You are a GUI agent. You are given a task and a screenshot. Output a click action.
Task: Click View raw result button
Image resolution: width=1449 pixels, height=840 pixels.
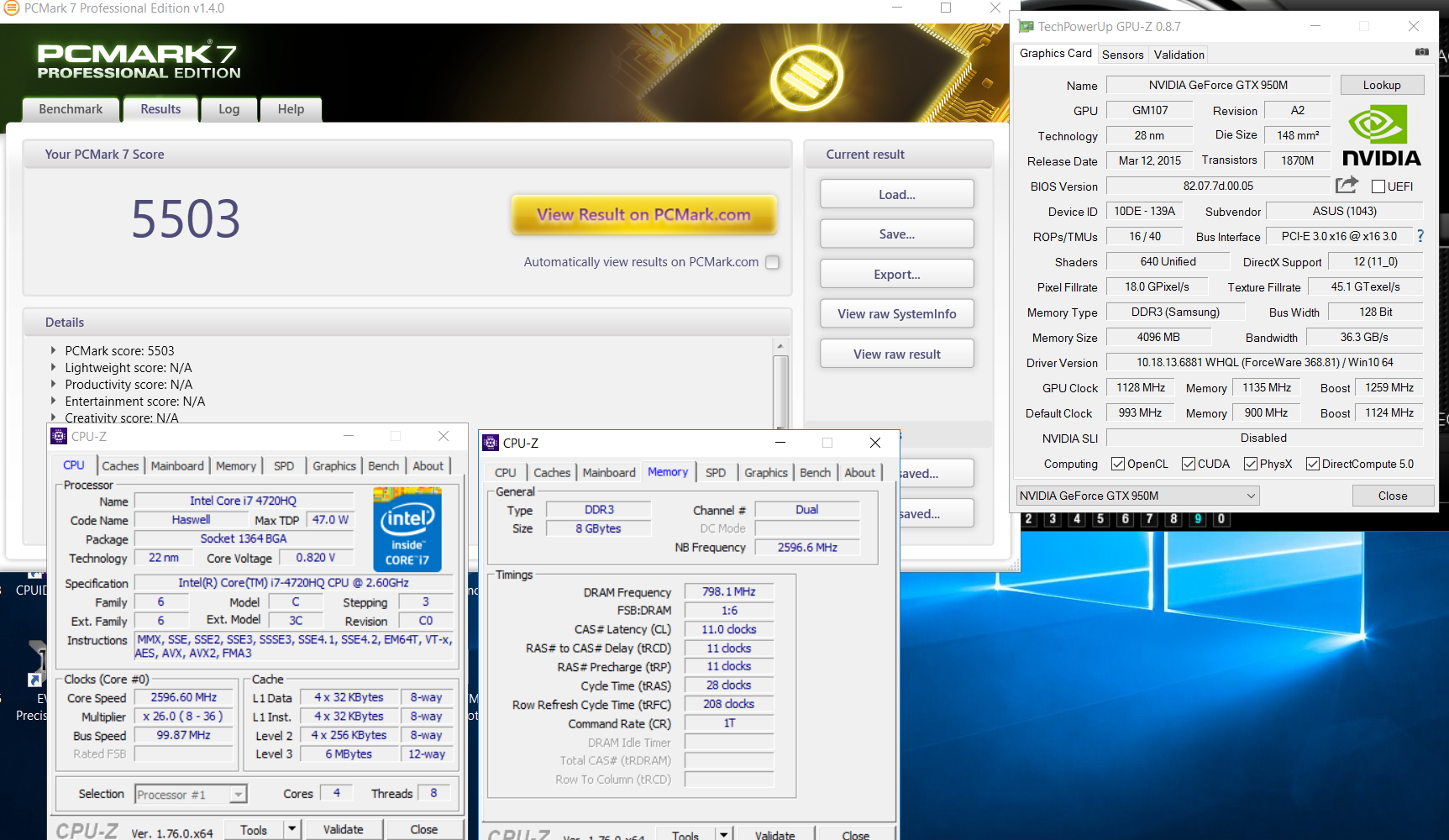point(897,354)
